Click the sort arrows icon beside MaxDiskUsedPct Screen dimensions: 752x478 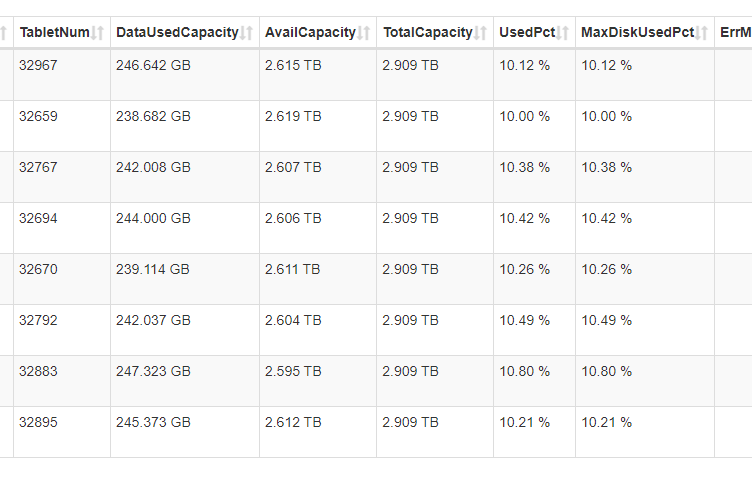[x=703, y=33]
